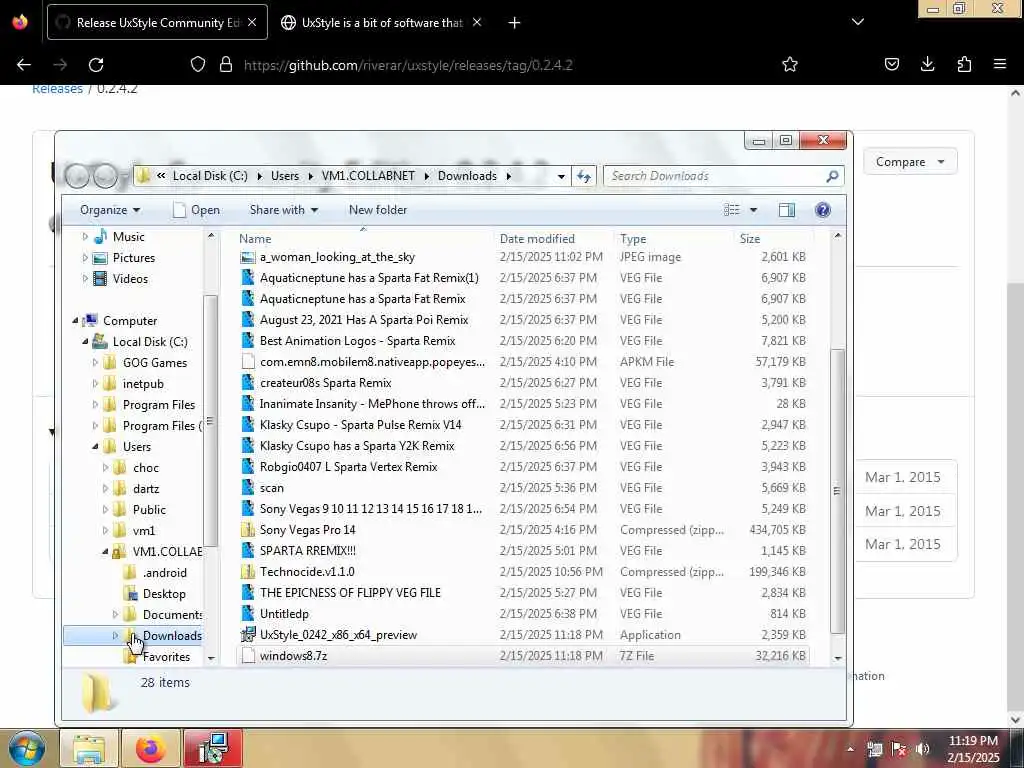Click Users in the address breadcrumb
Screen dimensions: 1024x768
pyautogui.click(x=285, y=176)
